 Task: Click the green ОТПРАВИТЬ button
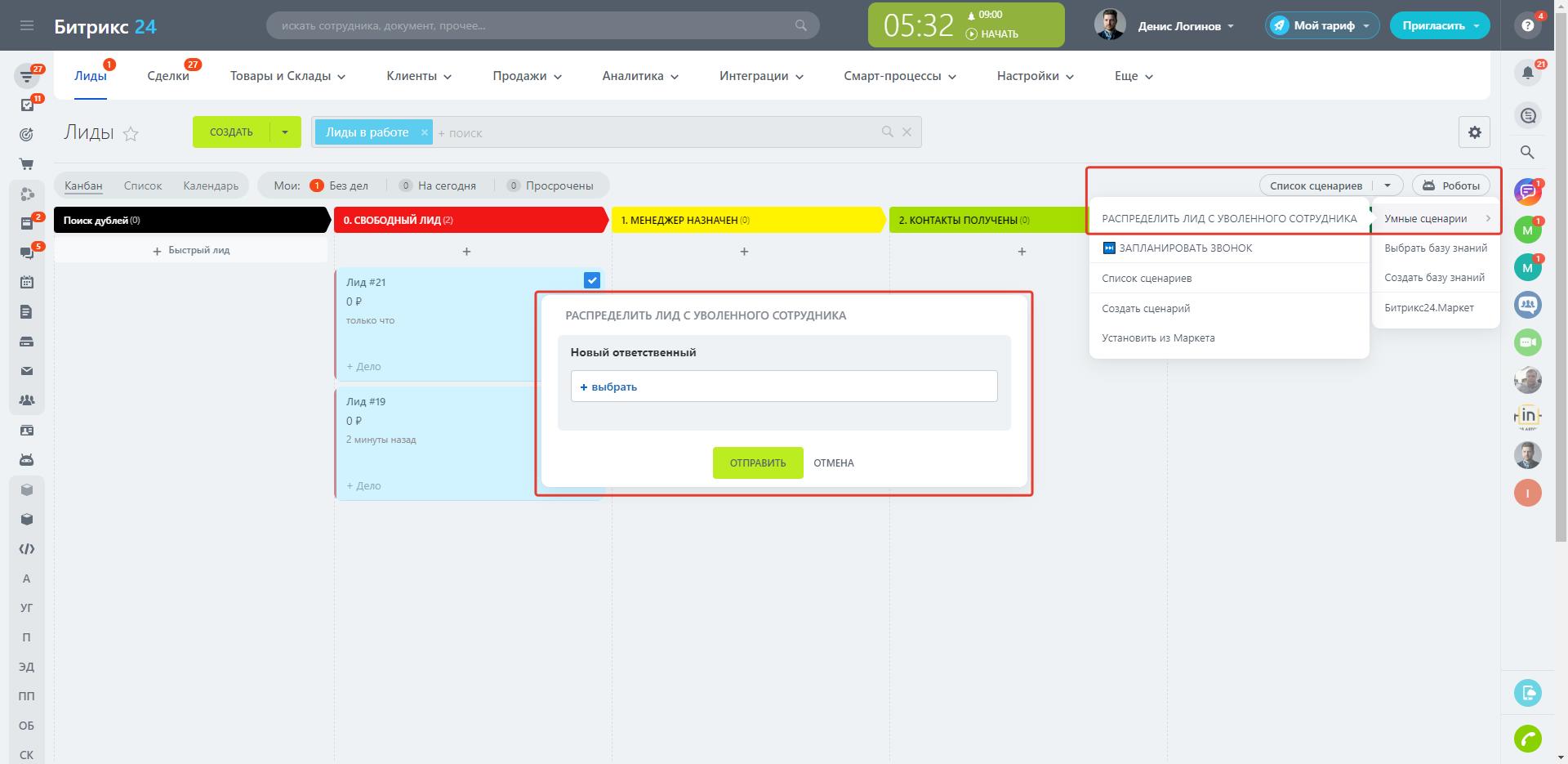tap(758, 462)
